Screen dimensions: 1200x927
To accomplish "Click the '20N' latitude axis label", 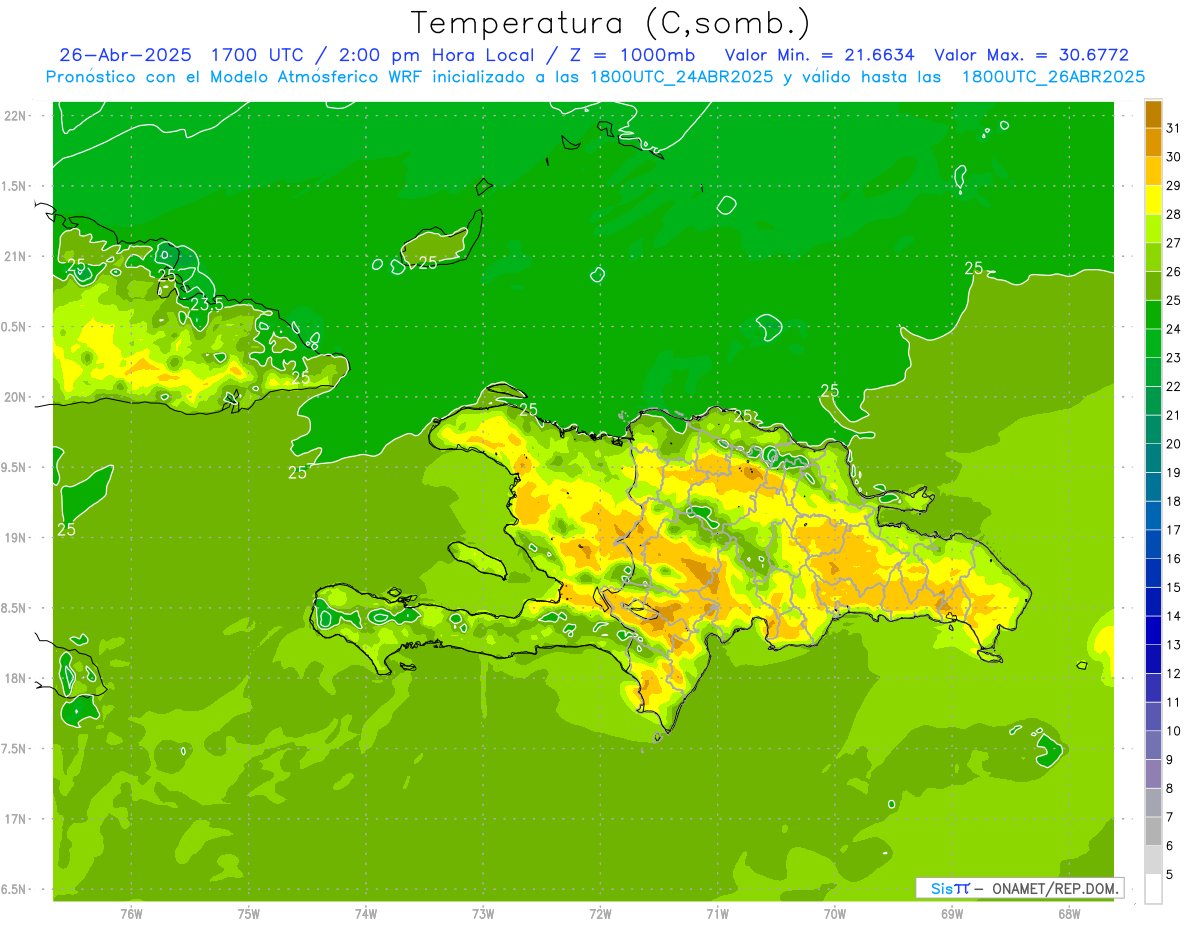I will [15, 397].
